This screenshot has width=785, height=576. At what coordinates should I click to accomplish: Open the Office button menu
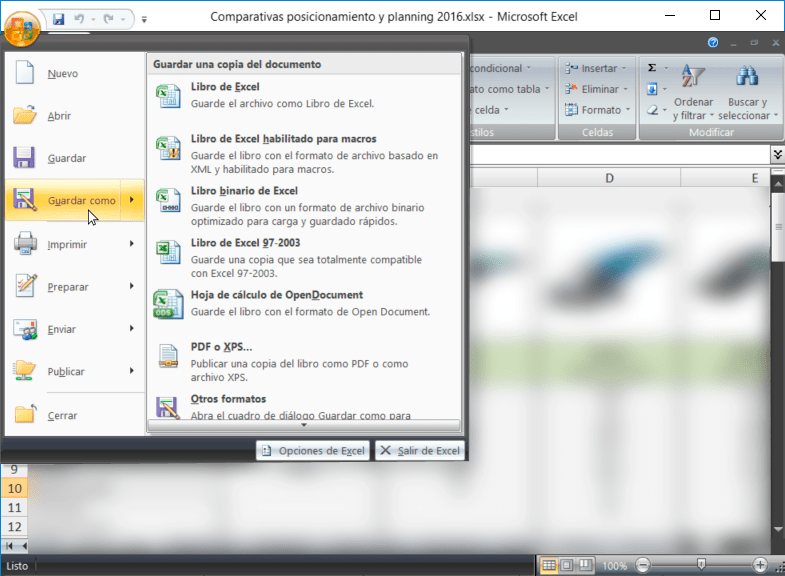[21, 29]
